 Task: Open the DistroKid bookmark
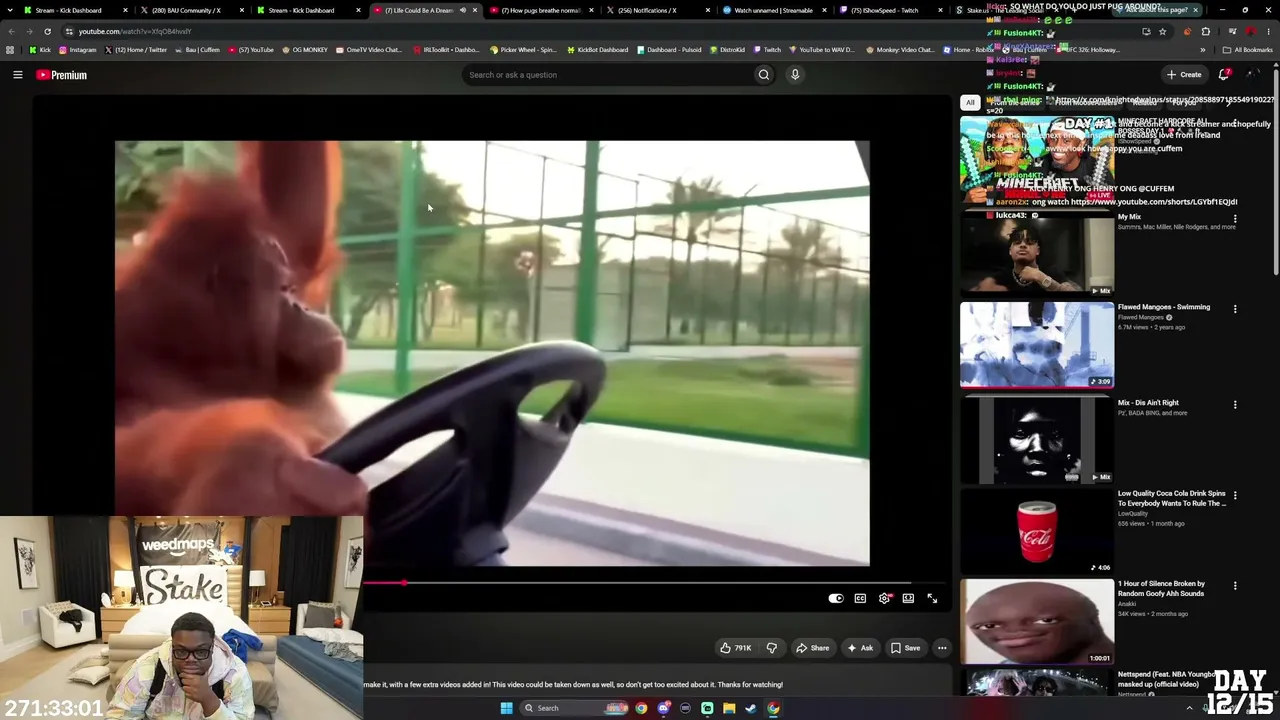(x=726, y=50)
